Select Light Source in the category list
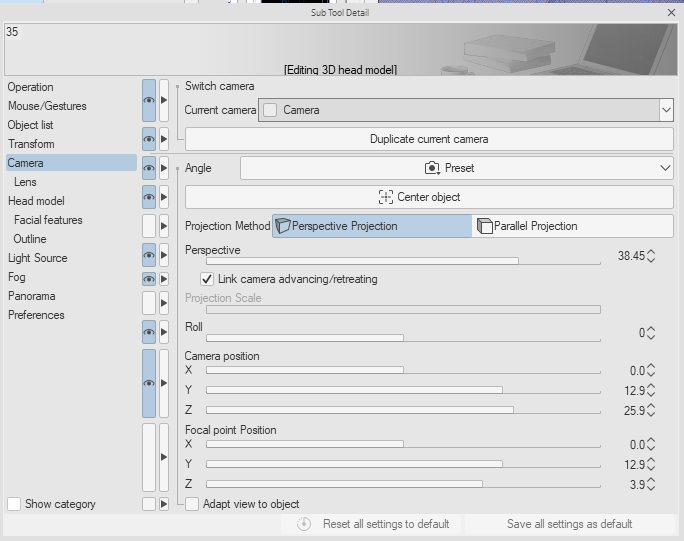Screen dimensions: 684x541 click(38, 258)
